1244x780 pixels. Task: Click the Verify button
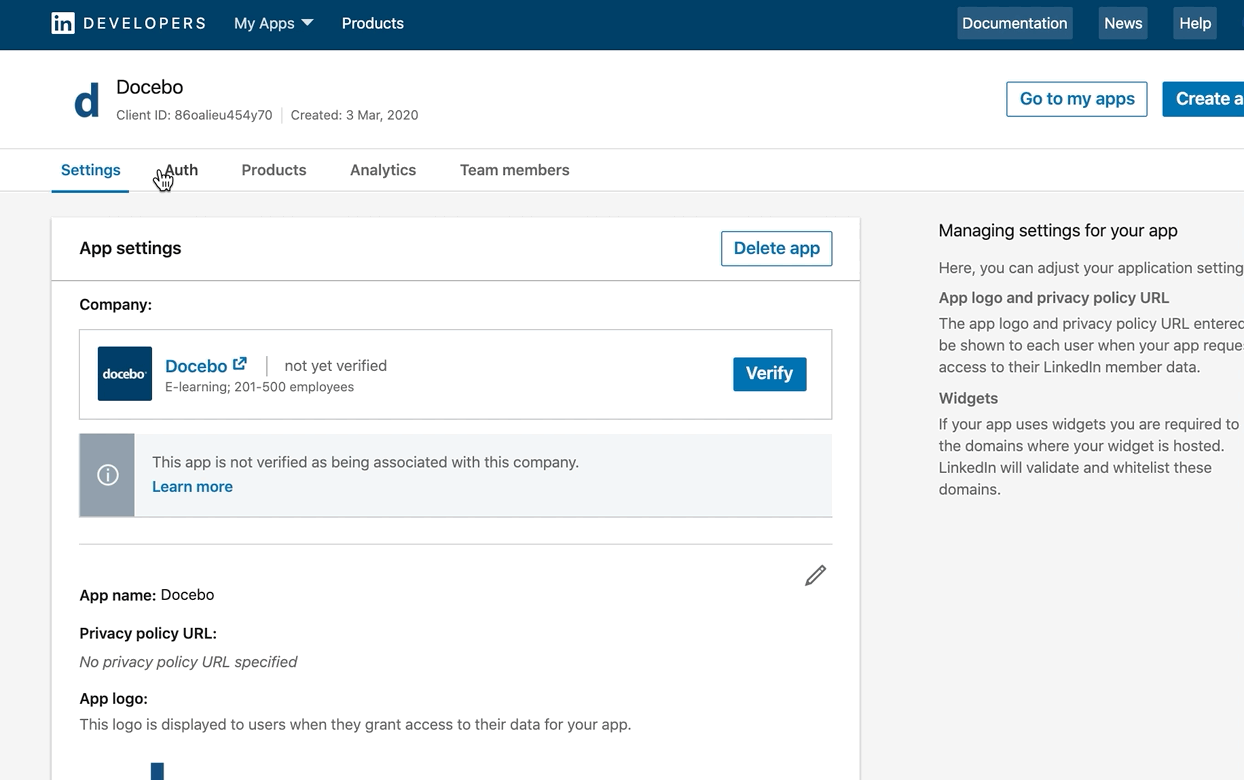click(769, 374)
